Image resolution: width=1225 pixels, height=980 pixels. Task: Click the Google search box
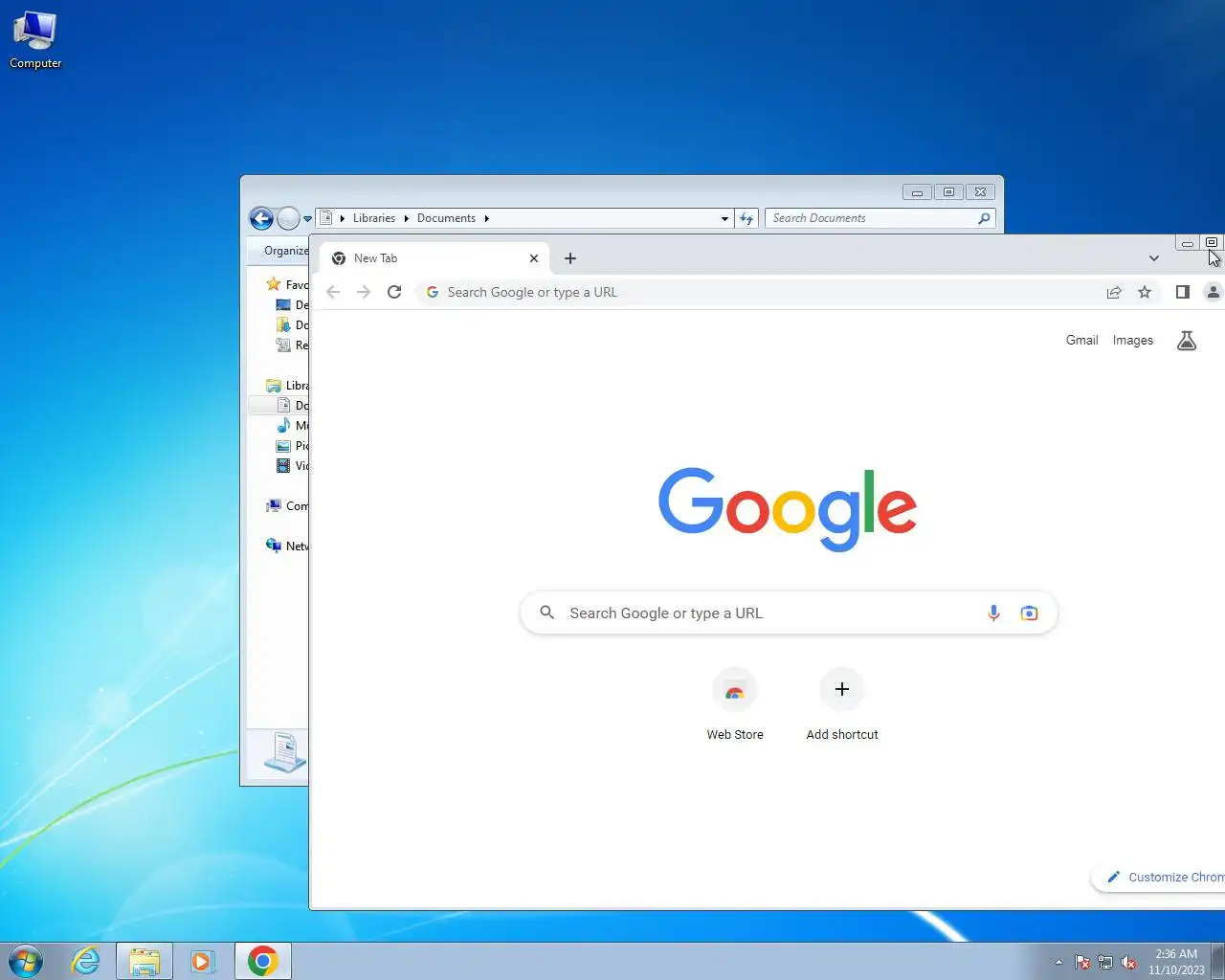tap(789, 613)
